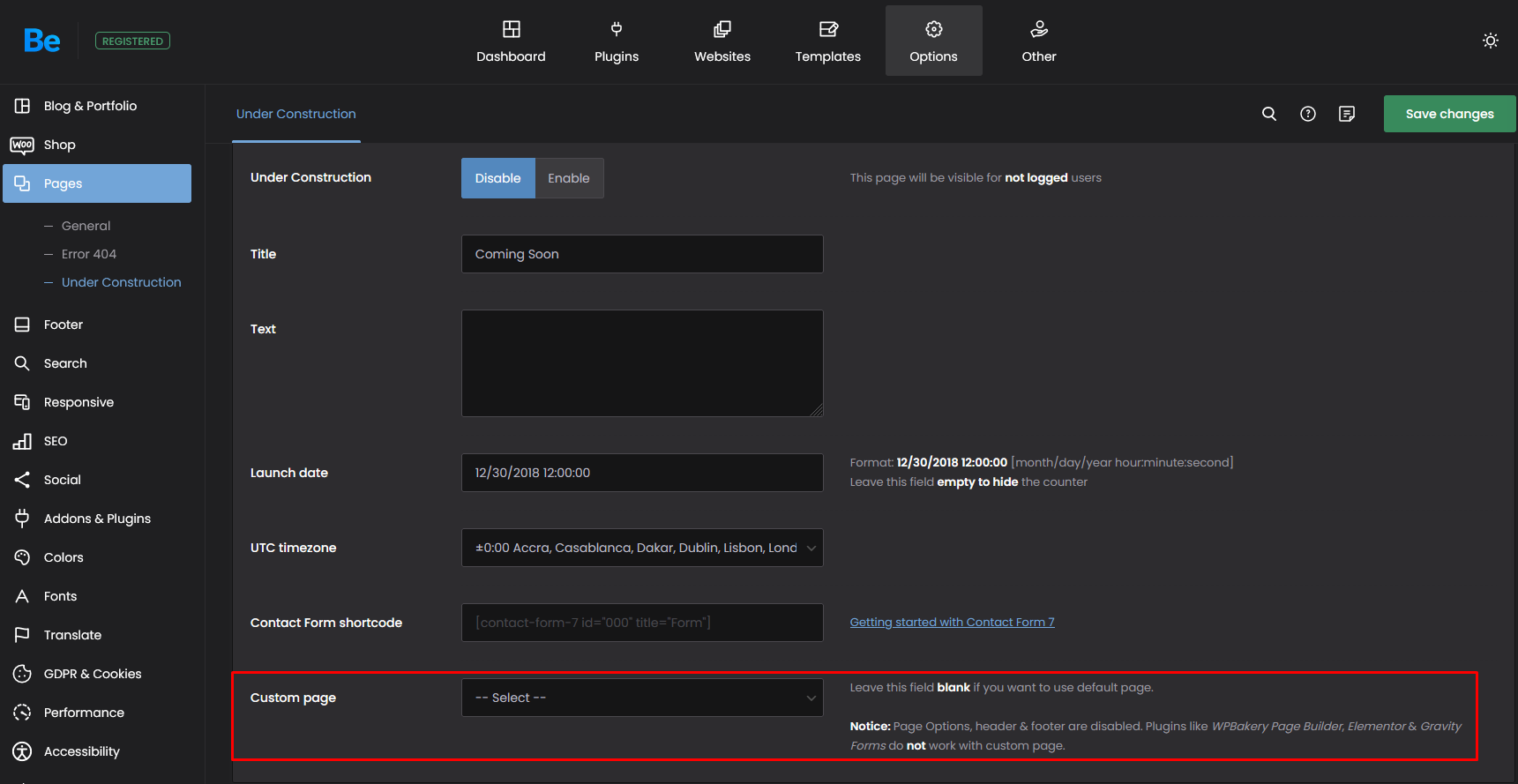Open Shop settings label in sidebar
Screen dimensions: 1518x784
60,145
